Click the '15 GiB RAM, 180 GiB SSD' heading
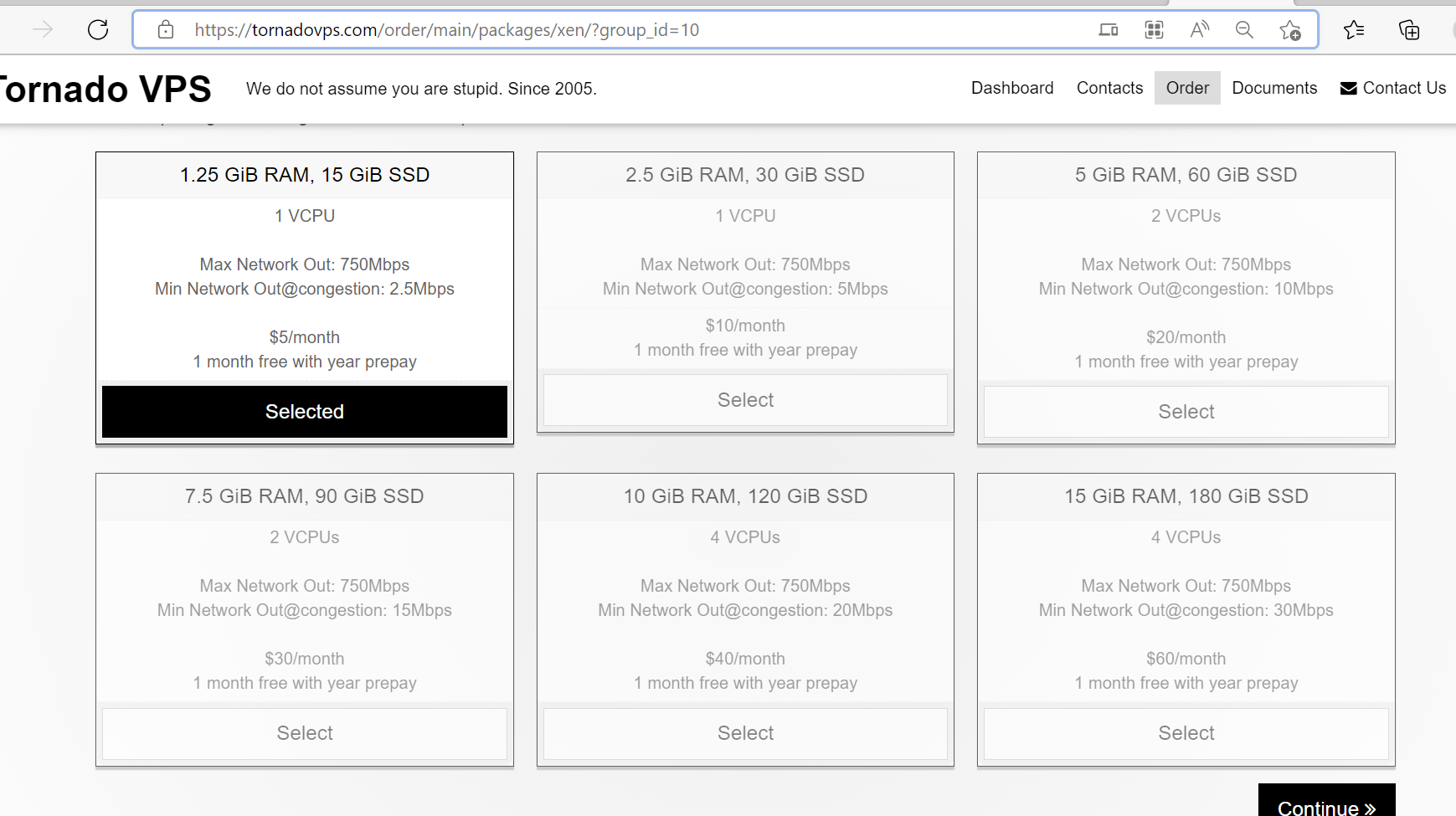The width and height of the screenshot is (1456, 816). [x=1186, y=496]
